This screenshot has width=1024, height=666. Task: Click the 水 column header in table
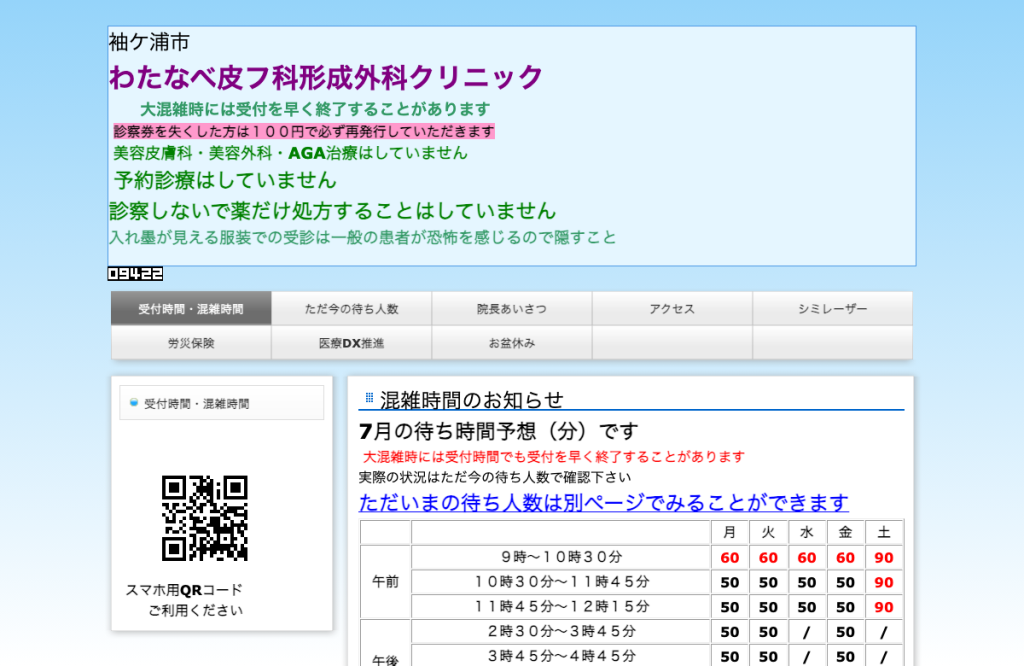(x=807, y=532)
